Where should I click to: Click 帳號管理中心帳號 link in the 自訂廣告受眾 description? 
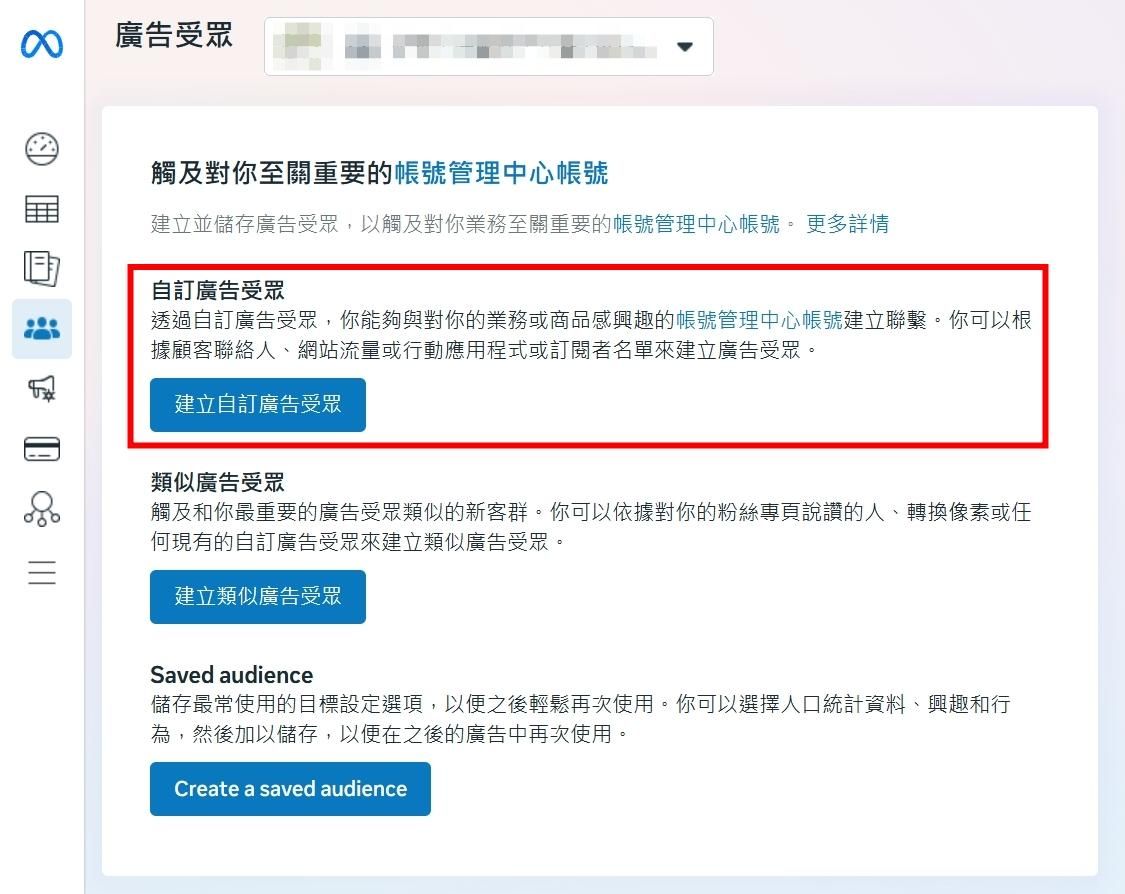tap(759, 320)
